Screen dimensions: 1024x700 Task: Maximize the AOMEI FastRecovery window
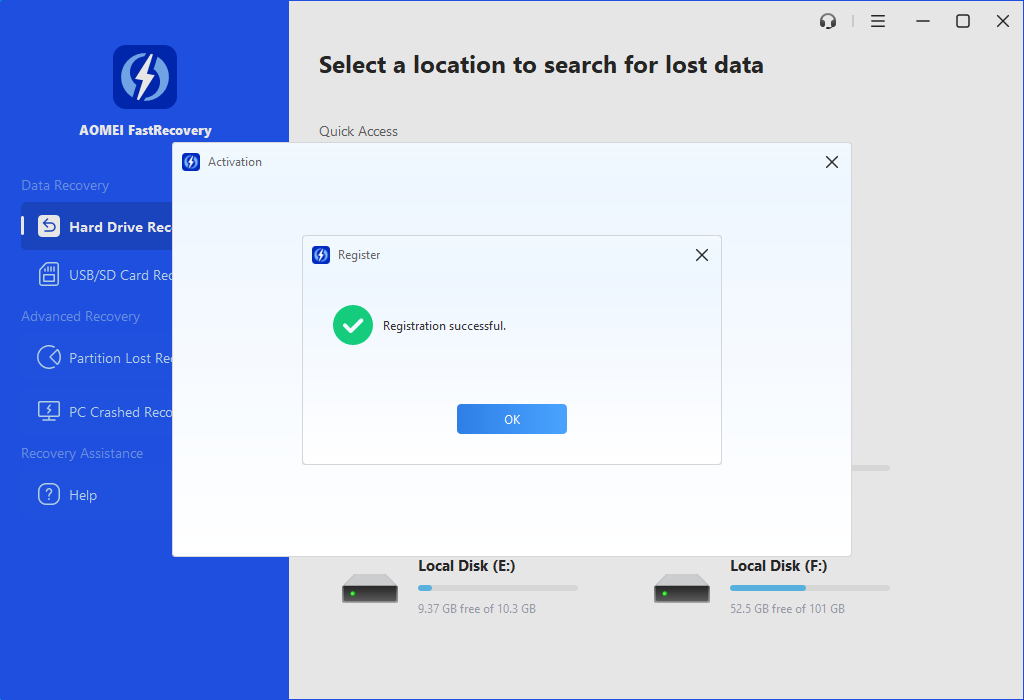(962, 21)
